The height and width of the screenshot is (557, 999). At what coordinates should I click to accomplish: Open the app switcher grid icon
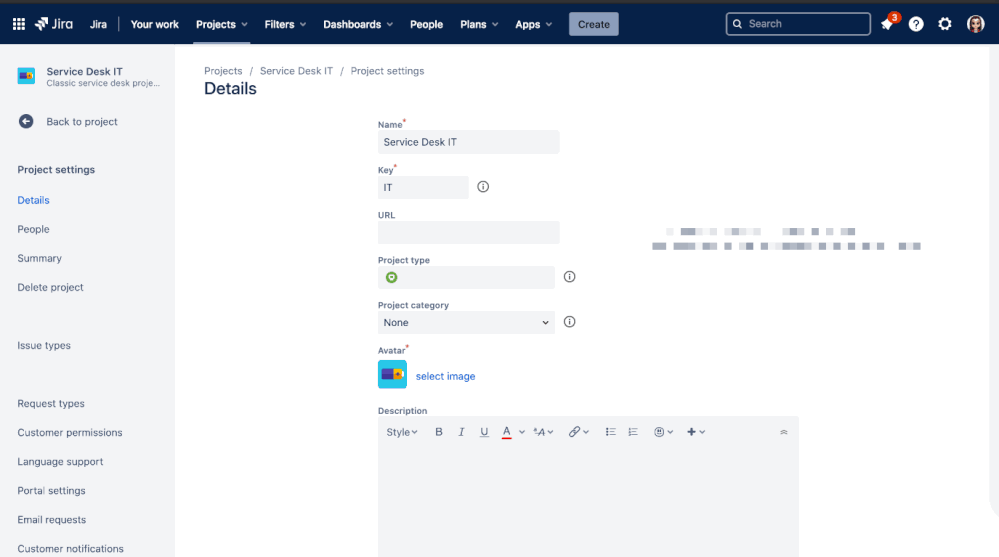click(x=19, y=24)
